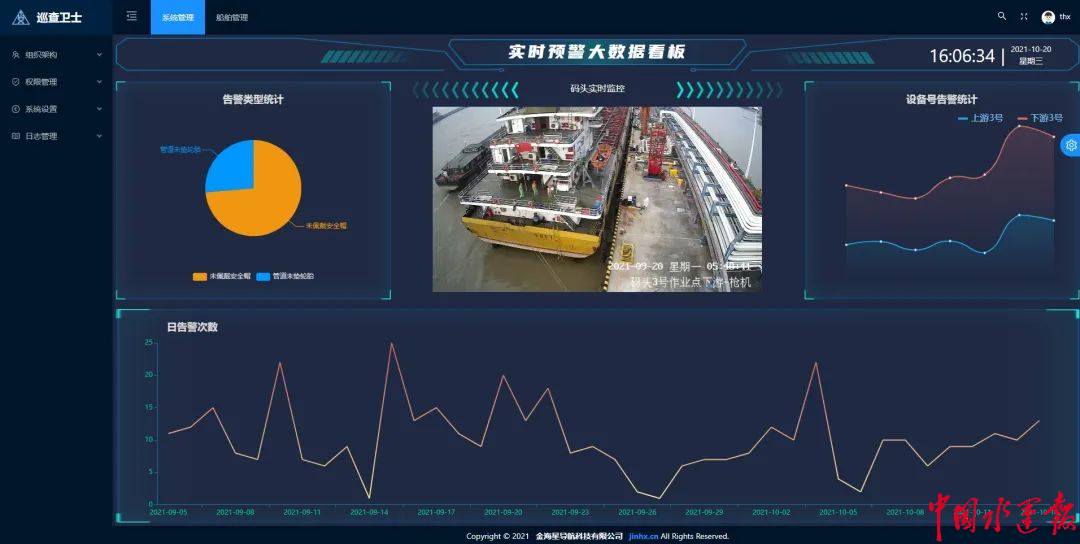Click the 巡查卫士 triangle logo icon
The width and height of the screenshot is (1080, 544).
[x=21, y=17]
